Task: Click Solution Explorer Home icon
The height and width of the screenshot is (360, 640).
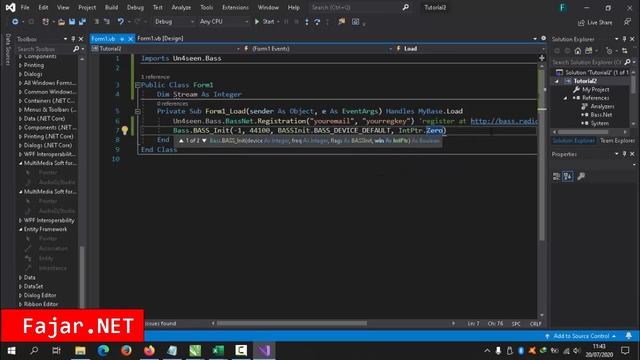Action: click(578, 51)
